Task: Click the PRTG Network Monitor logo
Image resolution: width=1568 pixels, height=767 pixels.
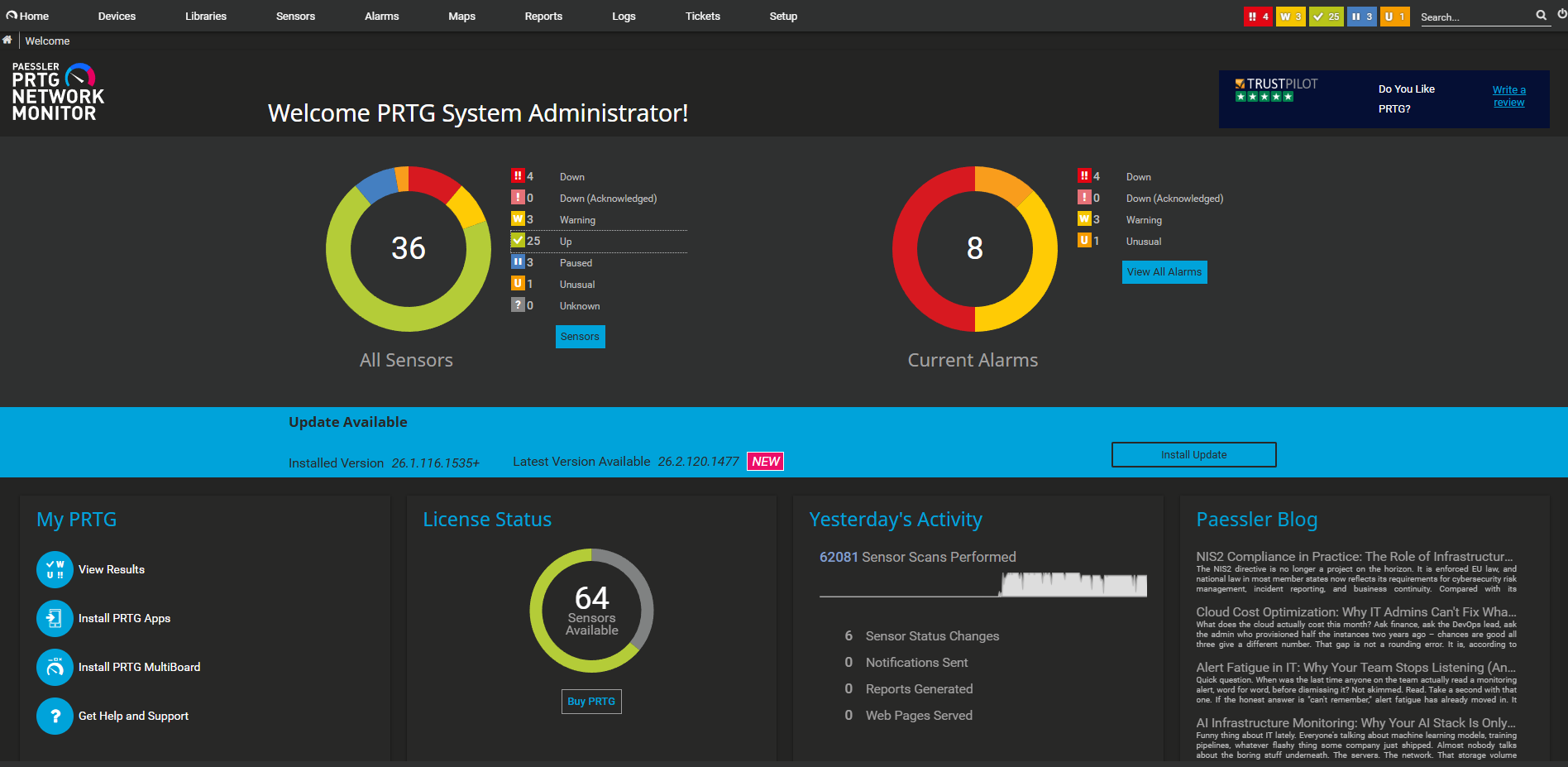Action: pos(58,92)
